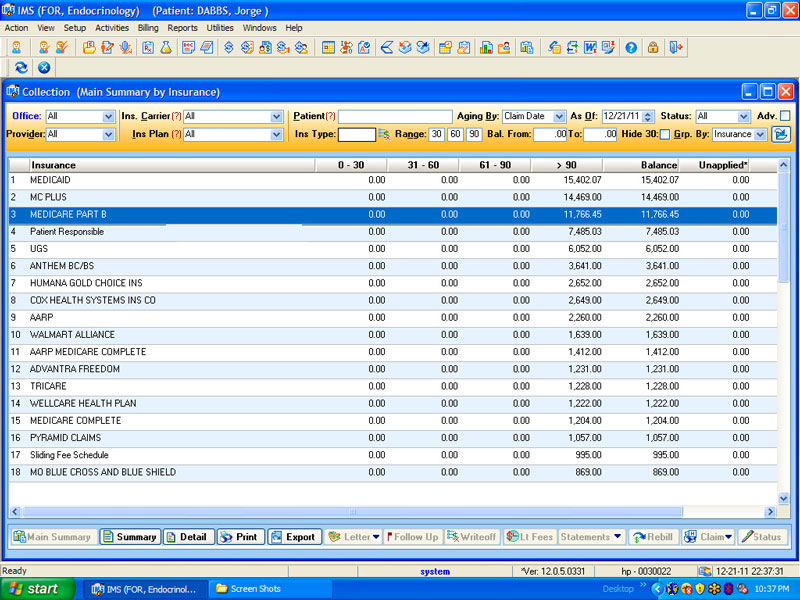Image resolution: width=800 pixels, height=600 pixels.
Task: Click the Export button
Action: (x=295, y=537)
